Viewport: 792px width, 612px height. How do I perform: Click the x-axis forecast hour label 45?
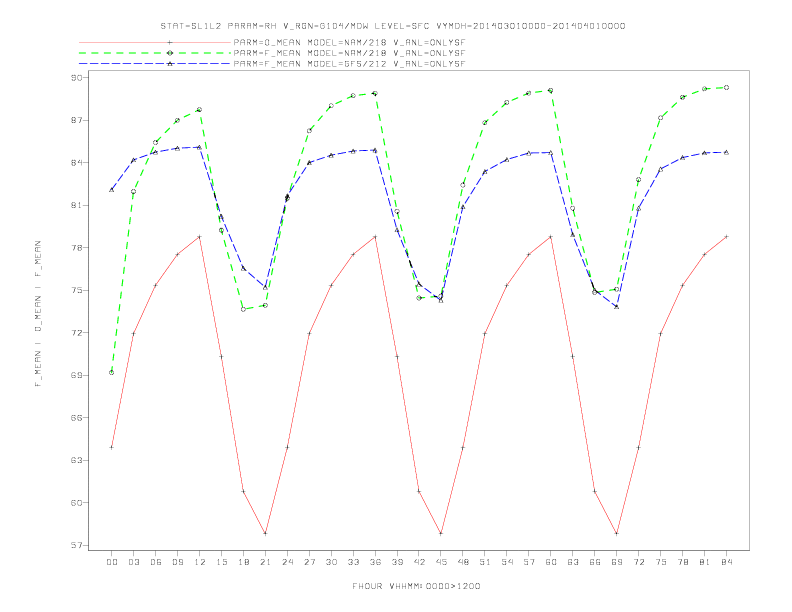(441, 562)
